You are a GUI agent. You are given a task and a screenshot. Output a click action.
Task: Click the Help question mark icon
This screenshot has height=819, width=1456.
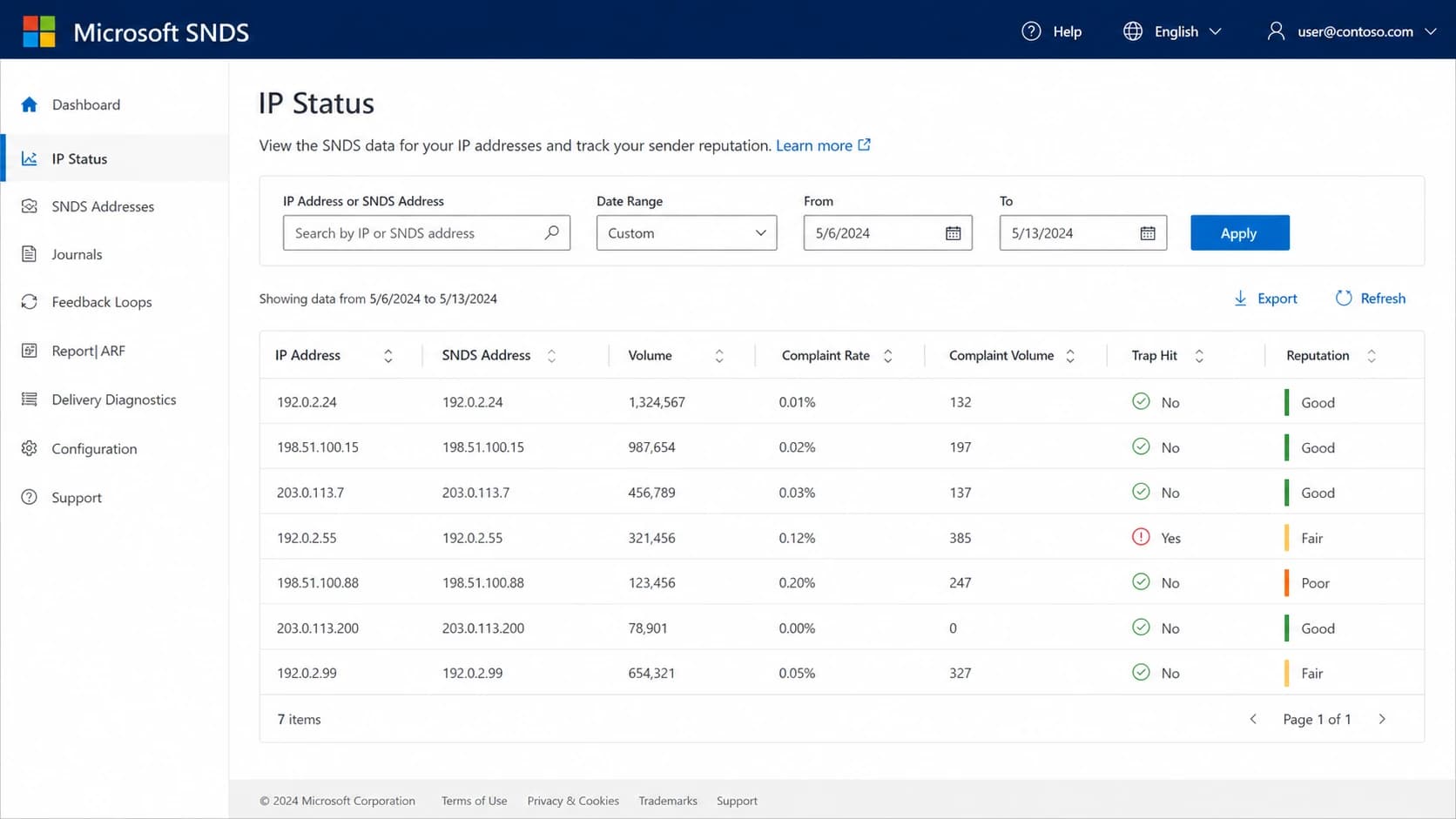pos(1031,31)
